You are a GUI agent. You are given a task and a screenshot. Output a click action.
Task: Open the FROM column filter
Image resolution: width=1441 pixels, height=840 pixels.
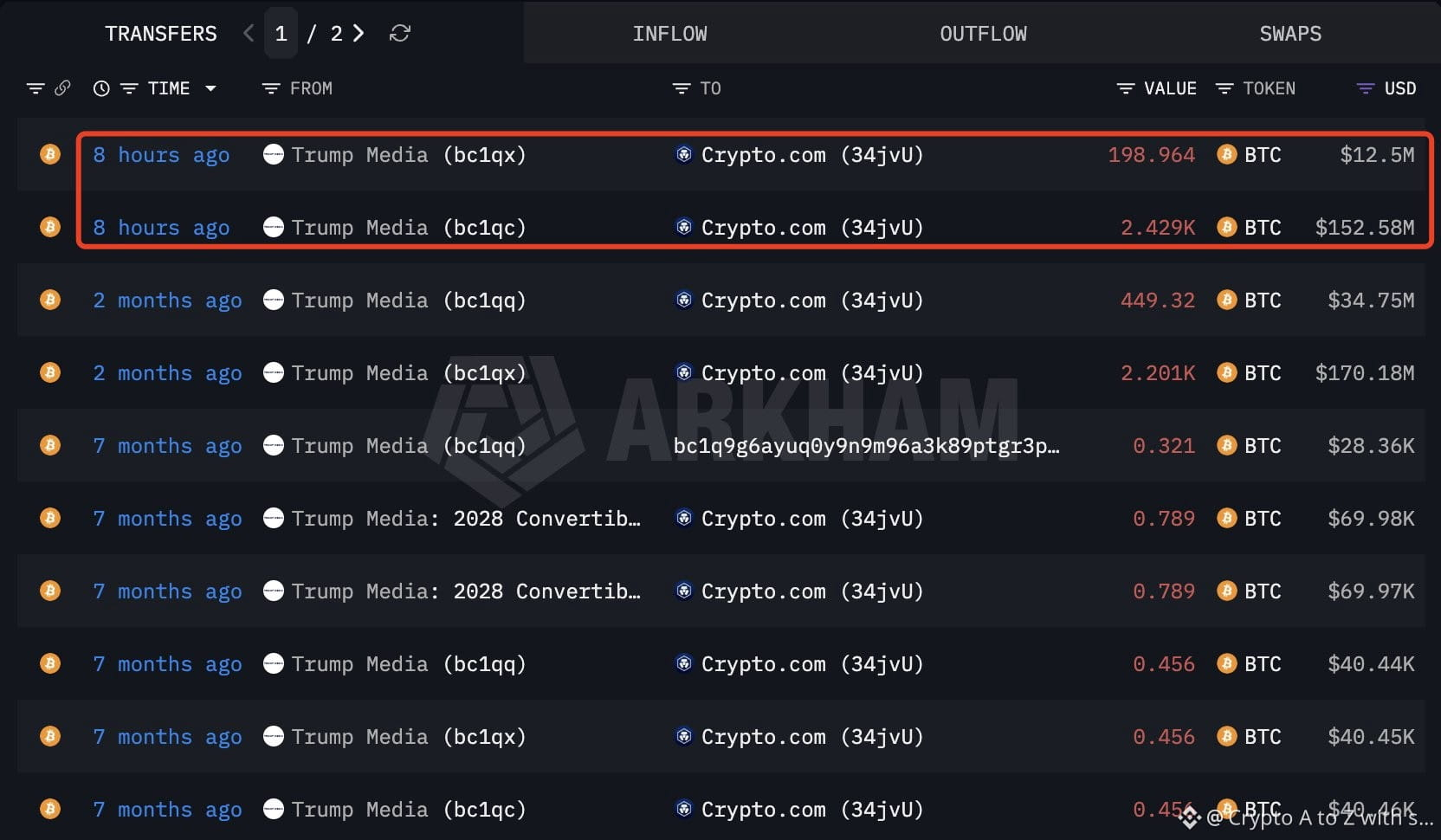coord(271,88)
